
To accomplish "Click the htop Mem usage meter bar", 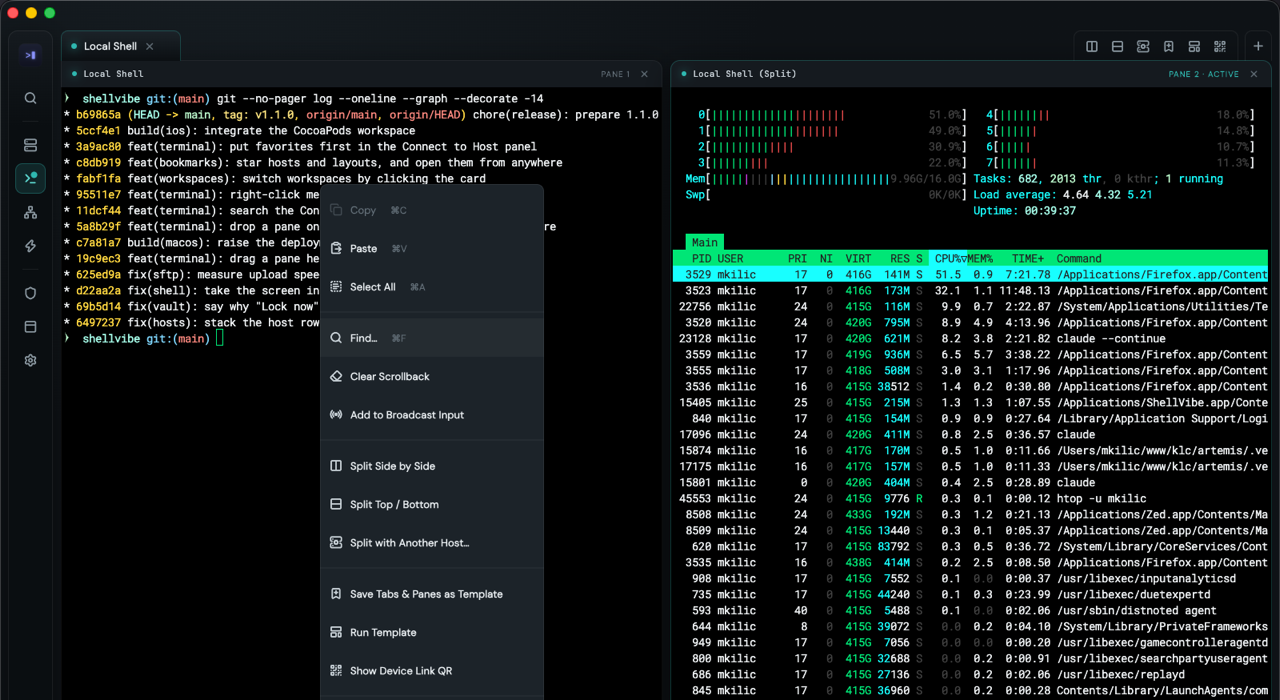I will (825, 179).
